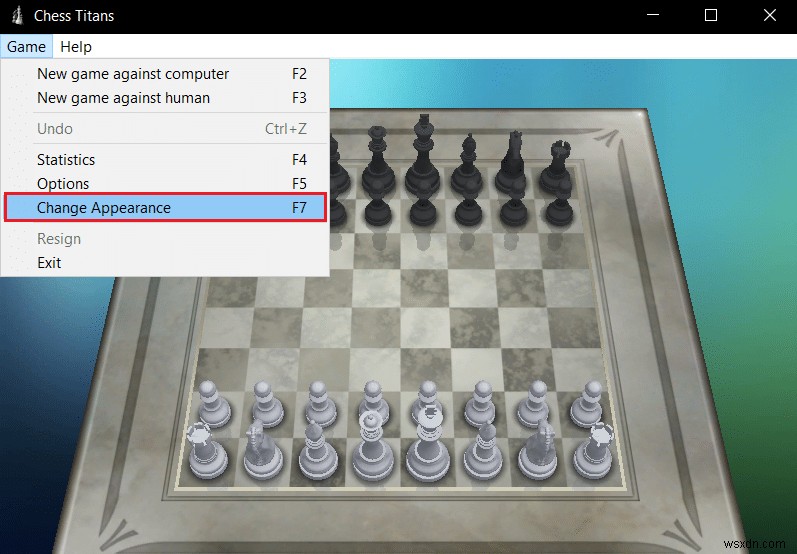Pick the white rook in the right corner
Screen dimensions: 797x554
pos(594,451)
